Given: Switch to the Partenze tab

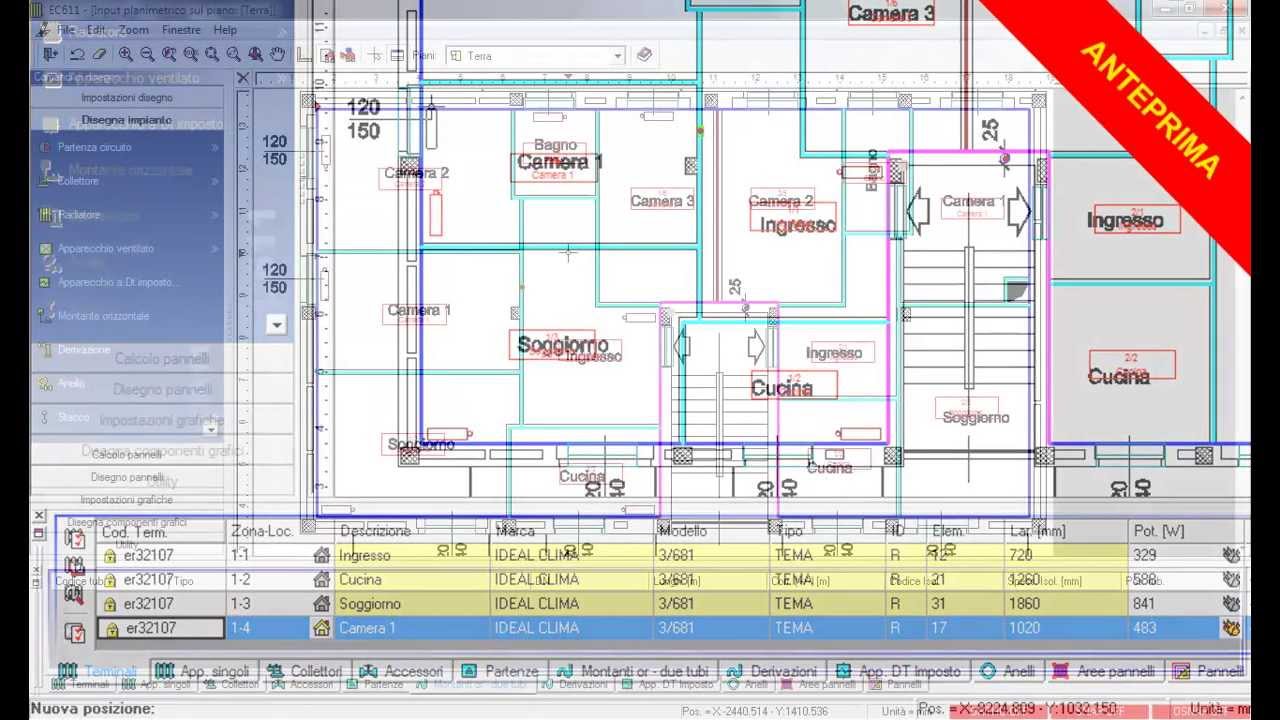Looking at the screenshot, I should pyautogui.click(x=499, y=671).
